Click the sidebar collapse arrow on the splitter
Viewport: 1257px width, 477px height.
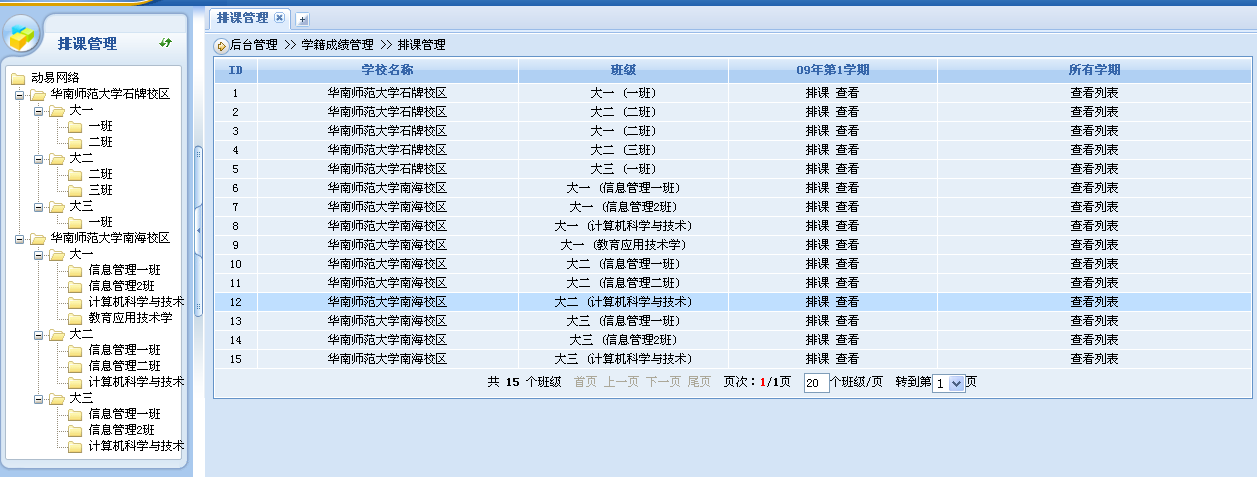coord(198,231)
